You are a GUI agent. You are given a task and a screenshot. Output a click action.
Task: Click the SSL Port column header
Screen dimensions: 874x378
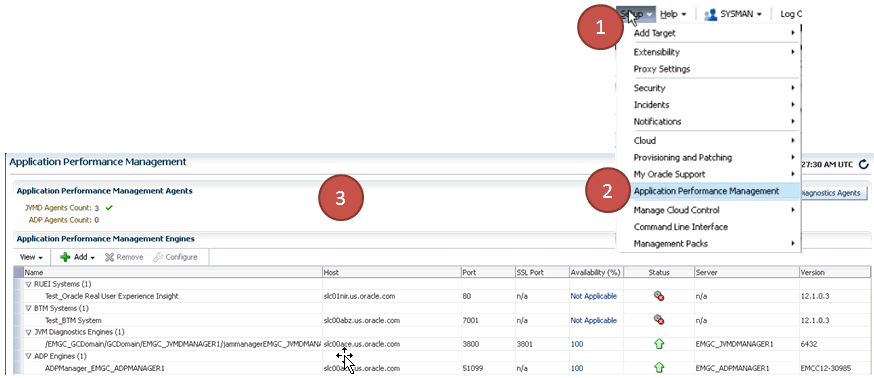[541, 273]
